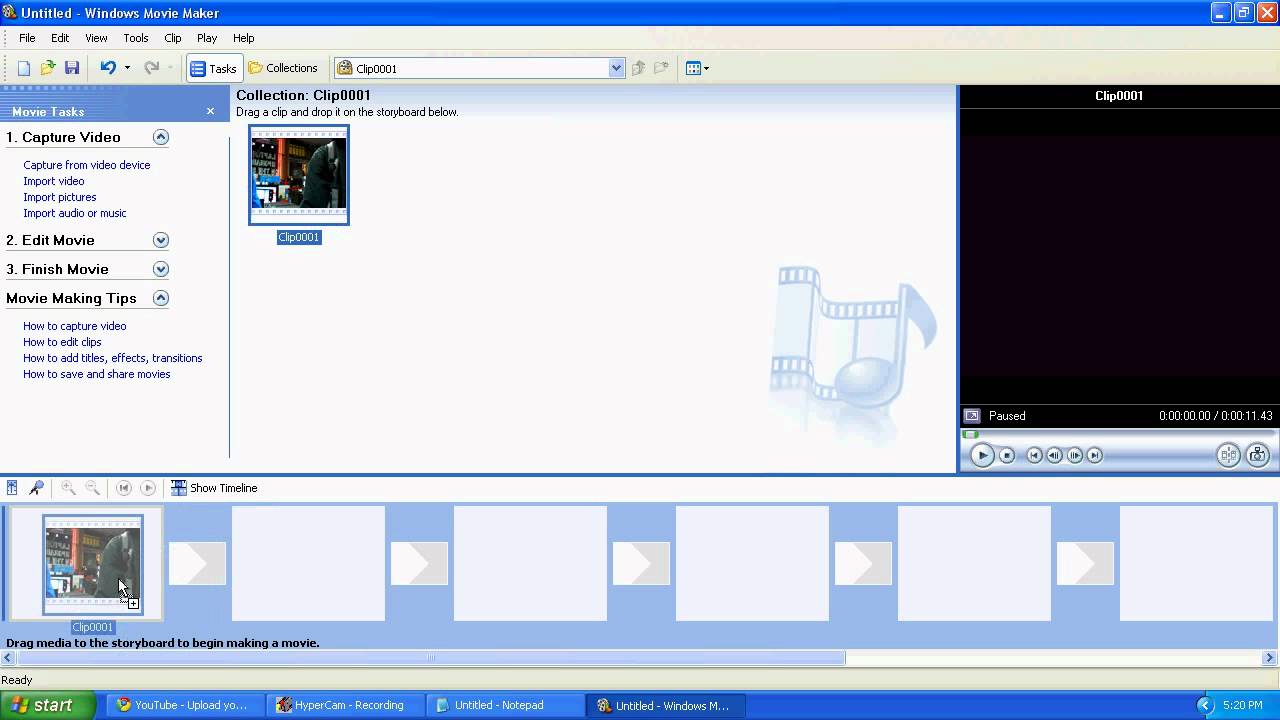The height and width of the screenshot is (720, 1280).
Task: Click the up one level icon
Action: pyautogui.click(x=638, y=68)
